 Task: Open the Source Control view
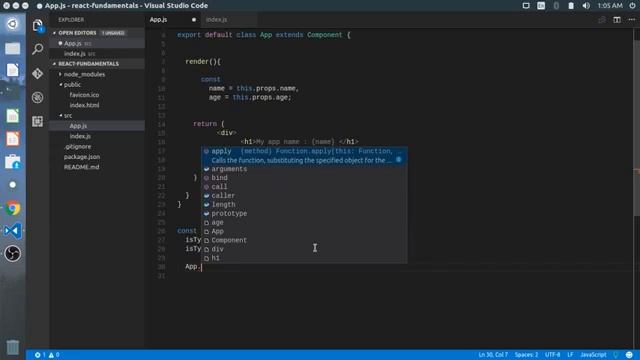[x=38, y=73]
